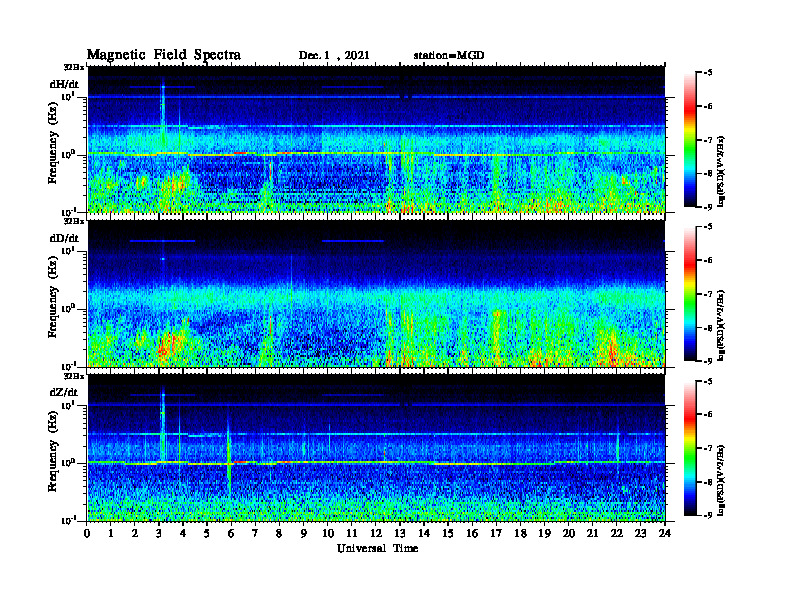Click the 'Universal Time' axis label
The image size is (792, 612).
click(377, 549)
